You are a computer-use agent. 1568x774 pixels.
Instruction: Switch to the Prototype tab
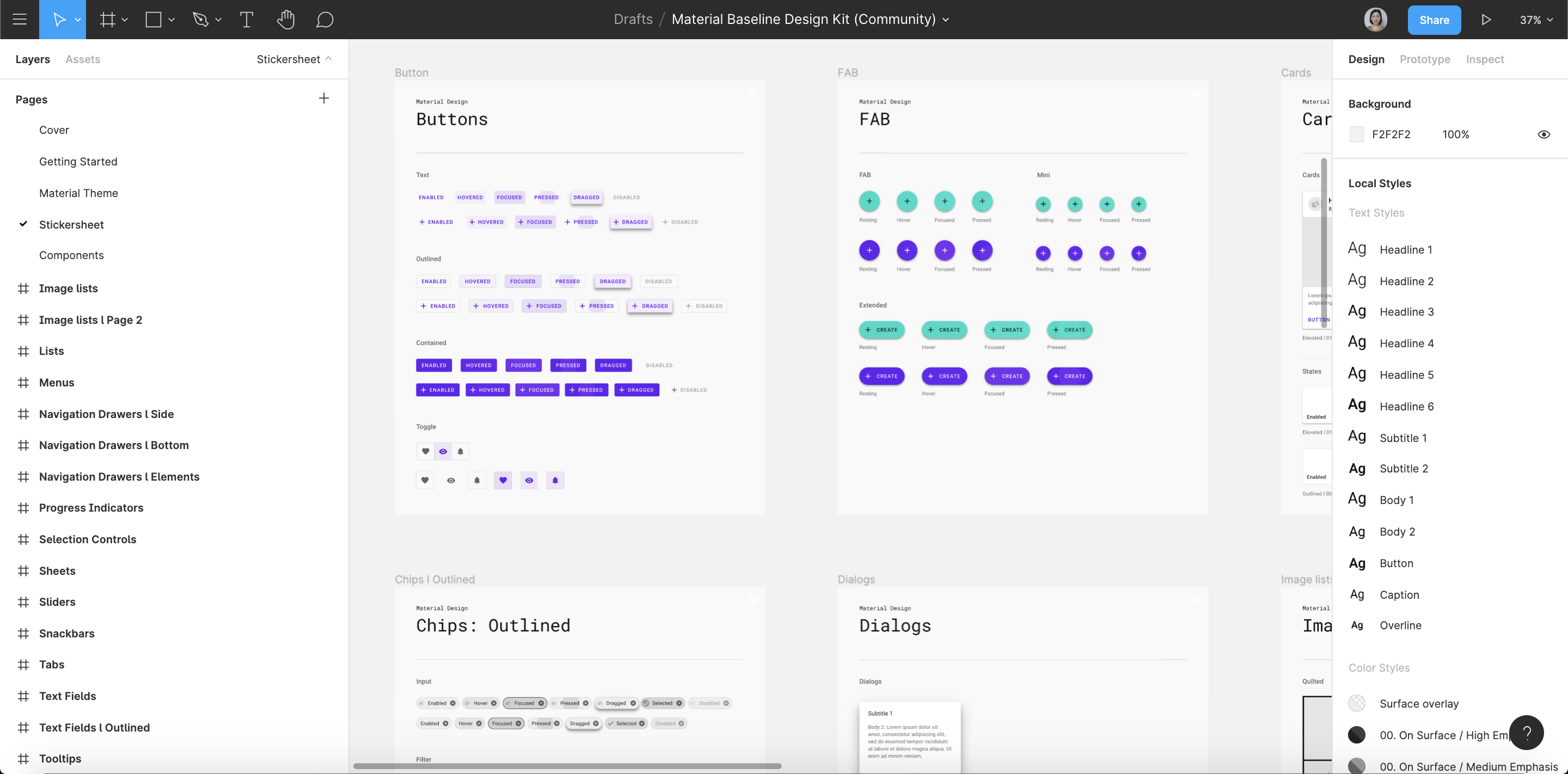click(x=1424, y=59)
